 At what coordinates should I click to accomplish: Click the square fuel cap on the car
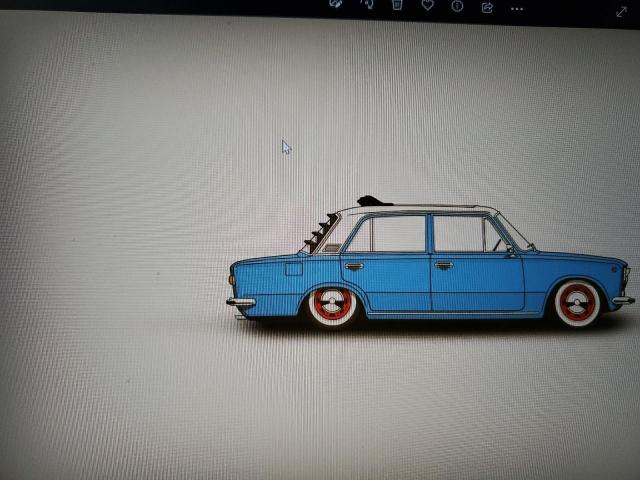293,268
